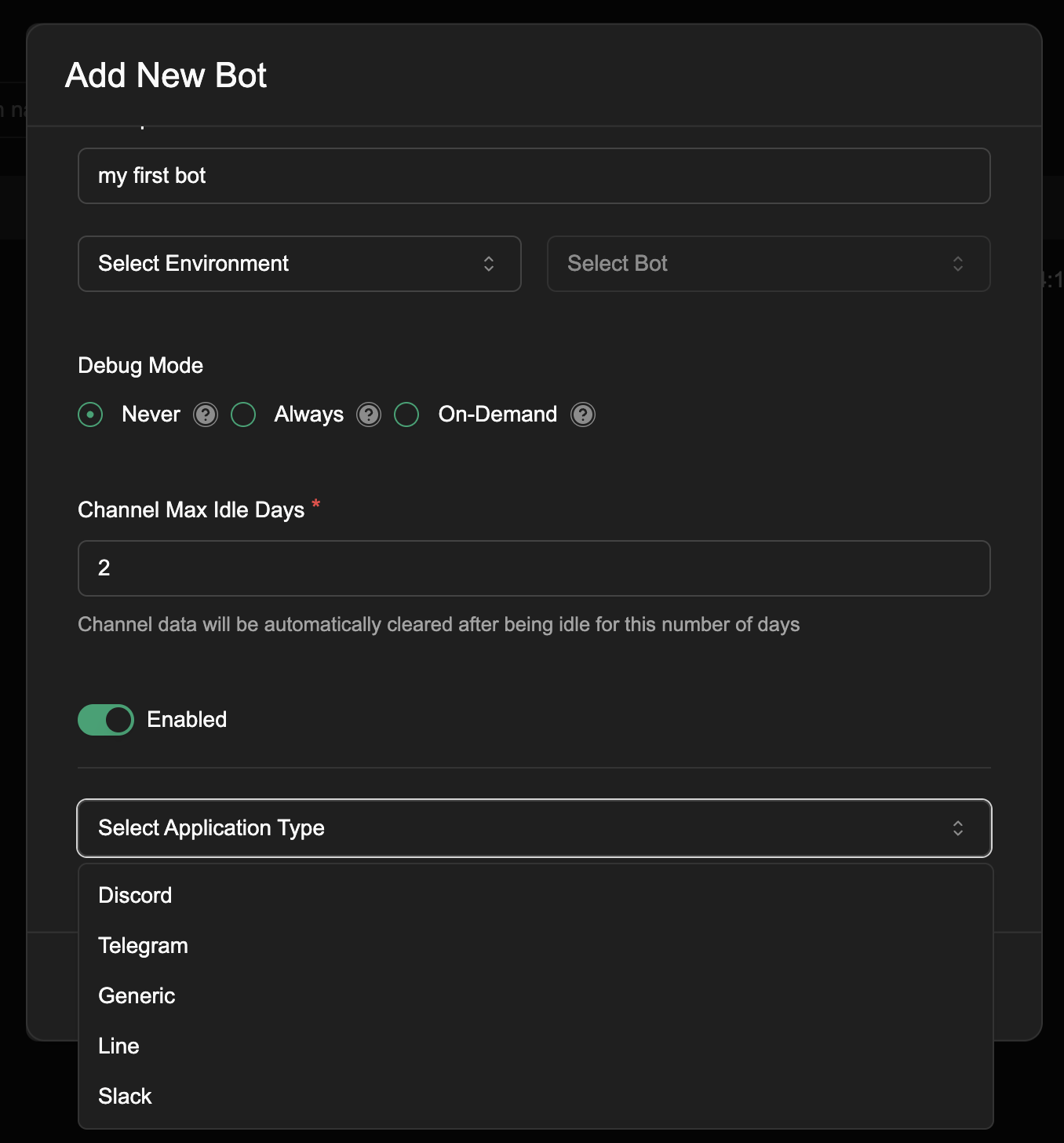1064x1143 pixels.
Task: Open the Select Environment dropdown
Action: pos(299,264)
